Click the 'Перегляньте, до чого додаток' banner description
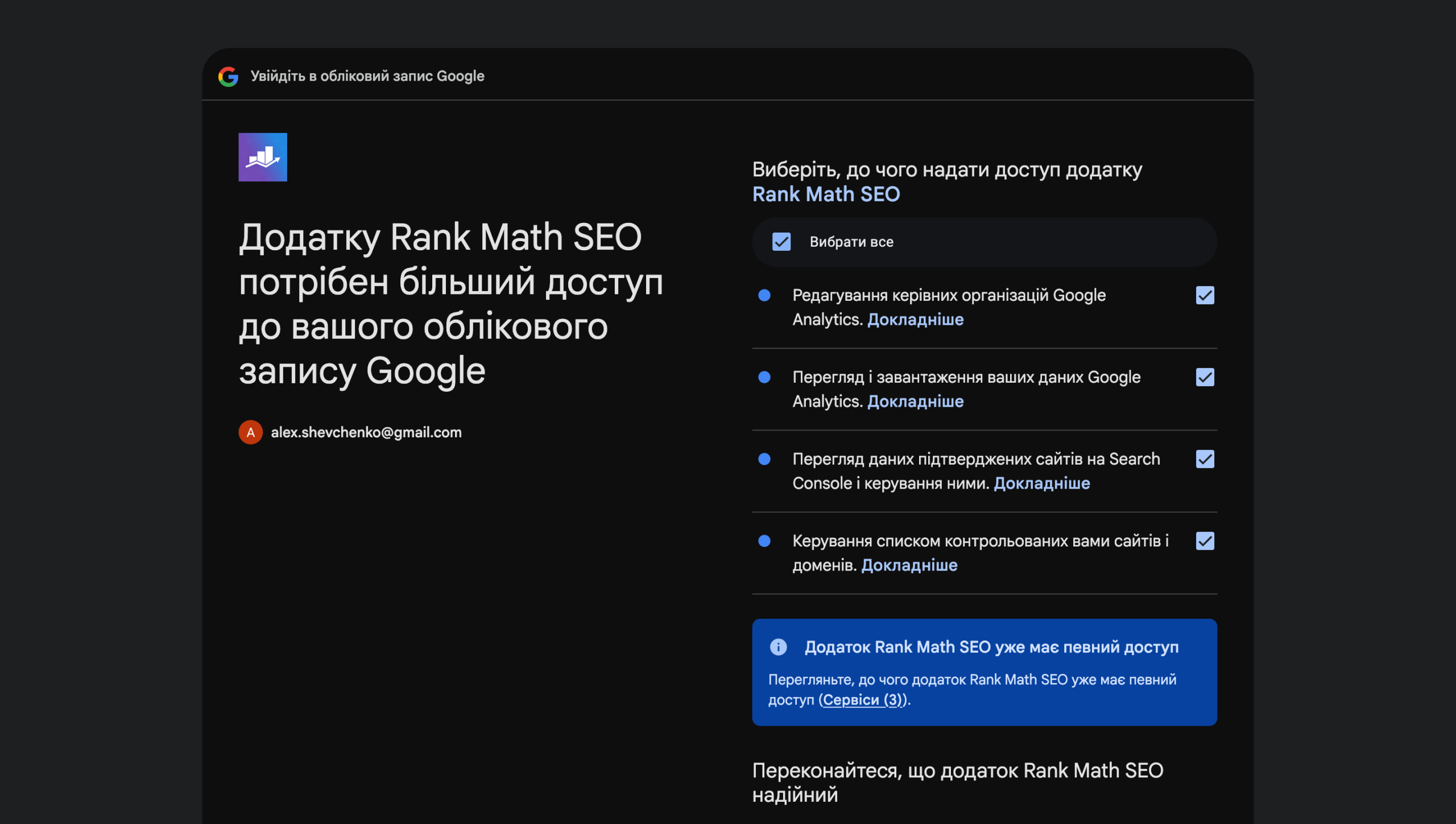The image size is (1456, 824). 972,690
